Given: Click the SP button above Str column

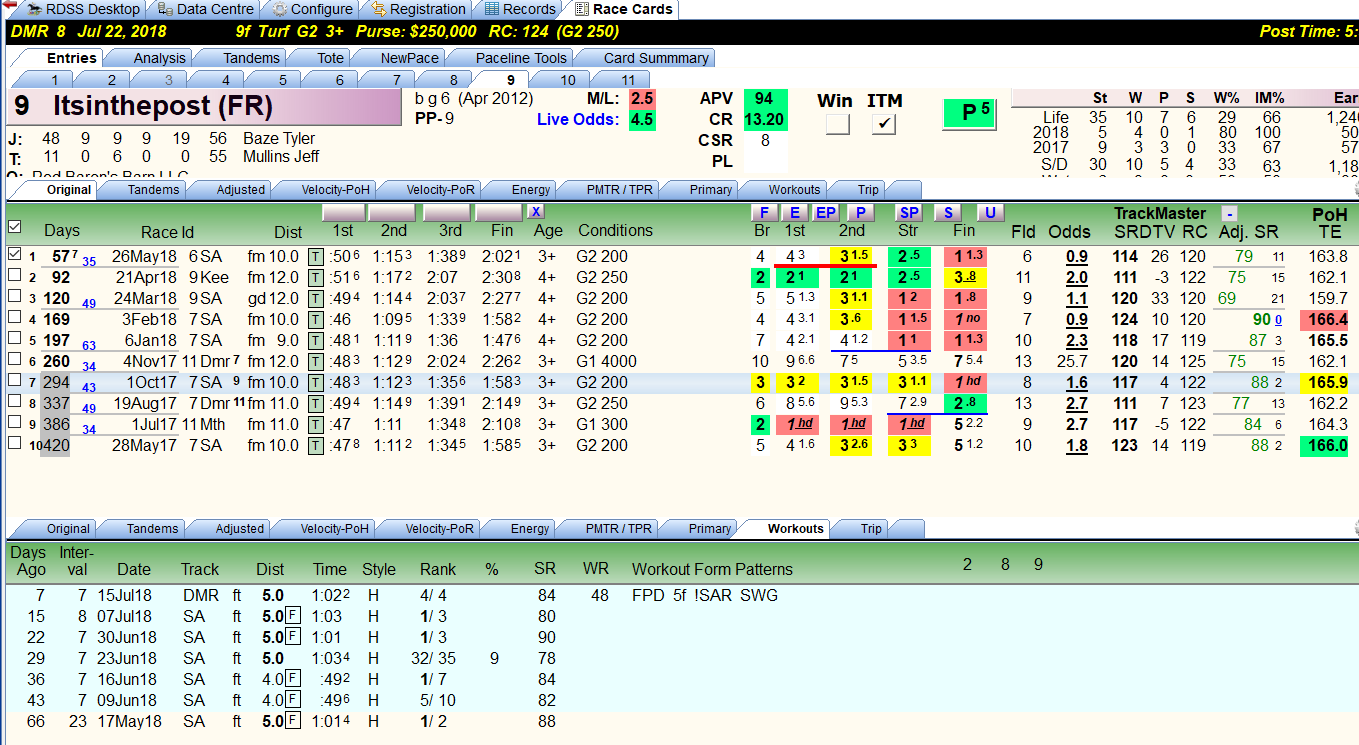Looking at the screenshot, I should (x=908, y=212).
